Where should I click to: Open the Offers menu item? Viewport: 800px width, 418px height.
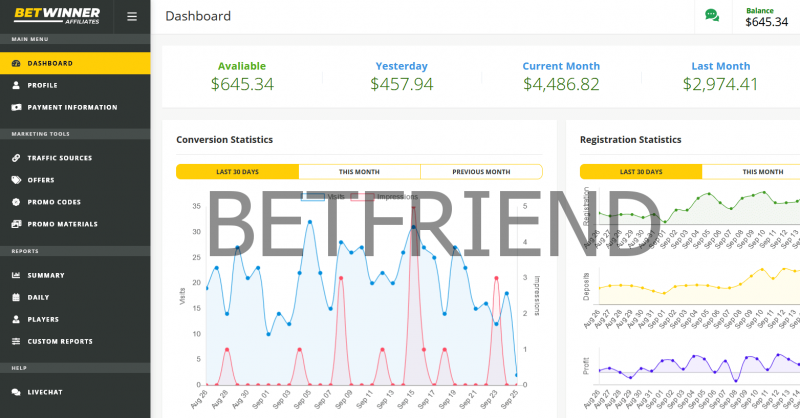(x=75, y=180)
